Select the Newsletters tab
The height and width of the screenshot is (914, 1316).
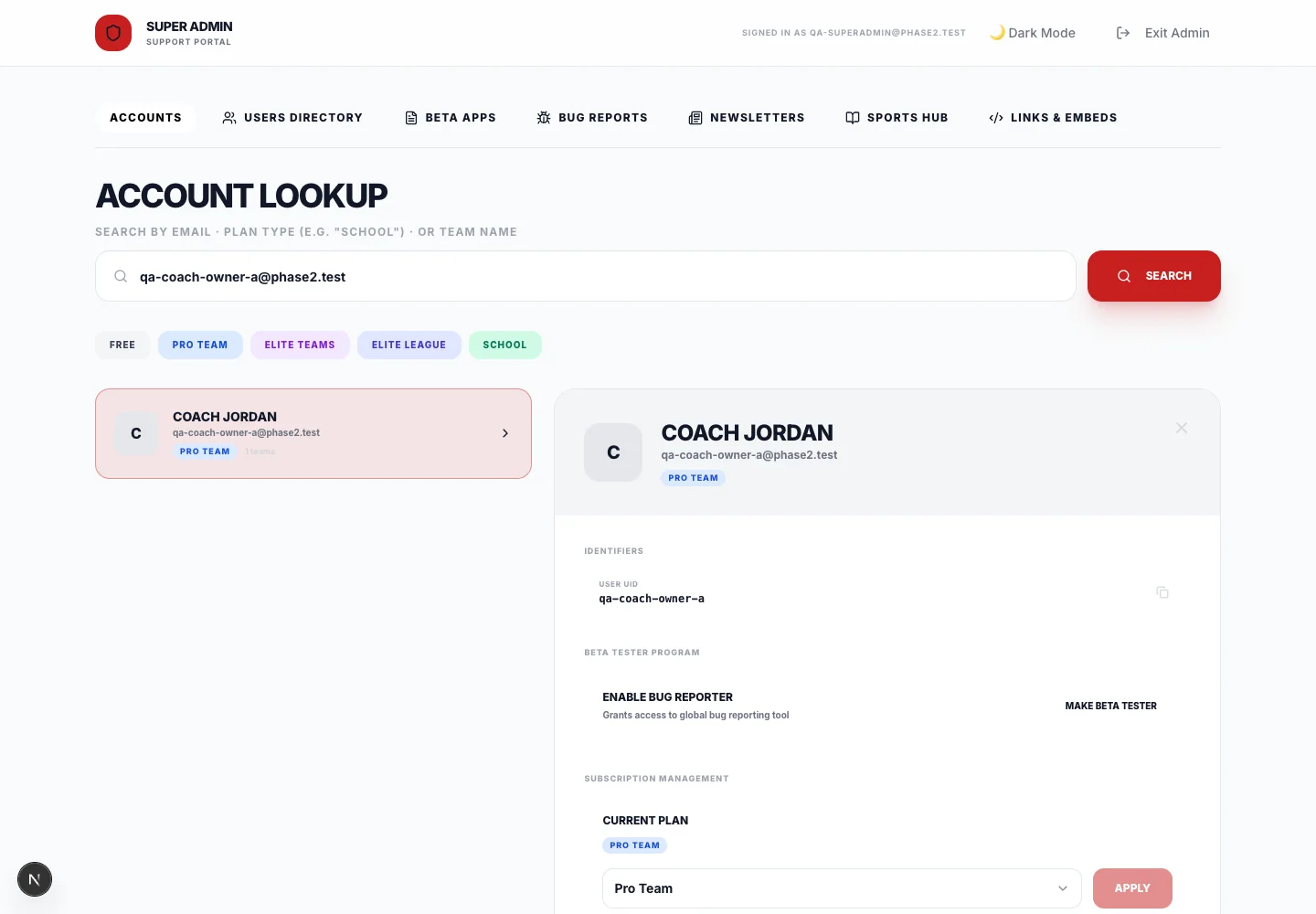coord(747,118)
